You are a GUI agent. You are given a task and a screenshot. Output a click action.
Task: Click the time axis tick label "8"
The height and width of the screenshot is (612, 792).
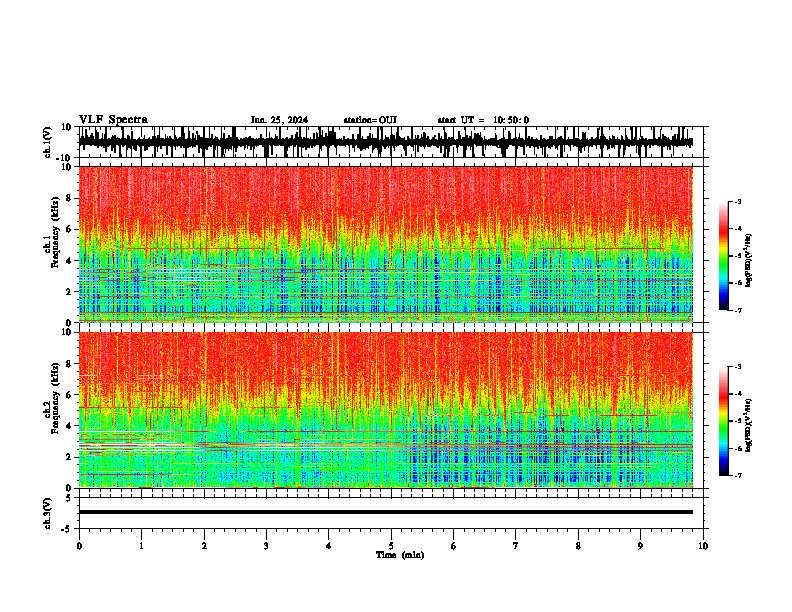(x=578, y=546)
